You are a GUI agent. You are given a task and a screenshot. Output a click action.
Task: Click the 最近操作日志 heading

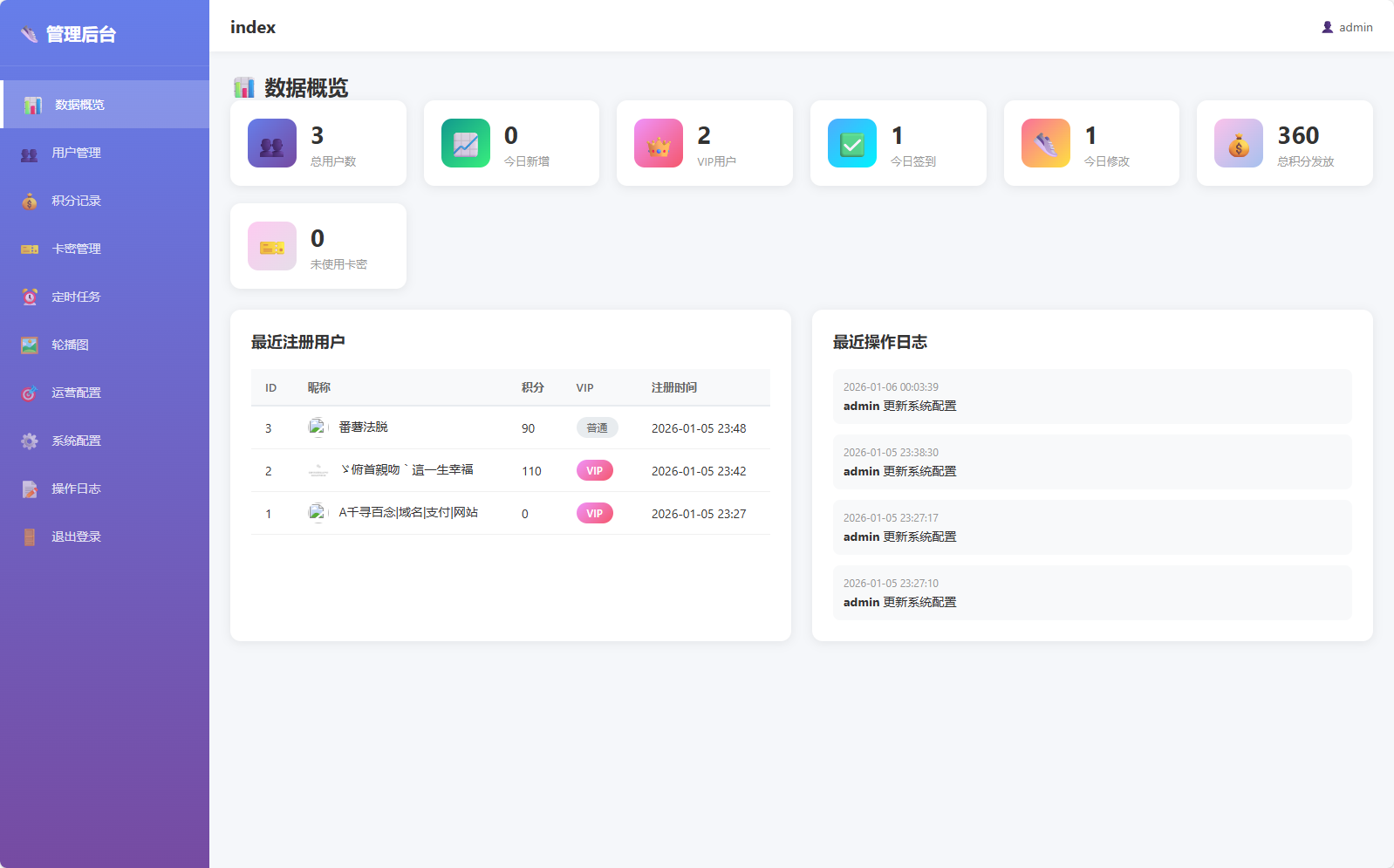click(880, 342)
